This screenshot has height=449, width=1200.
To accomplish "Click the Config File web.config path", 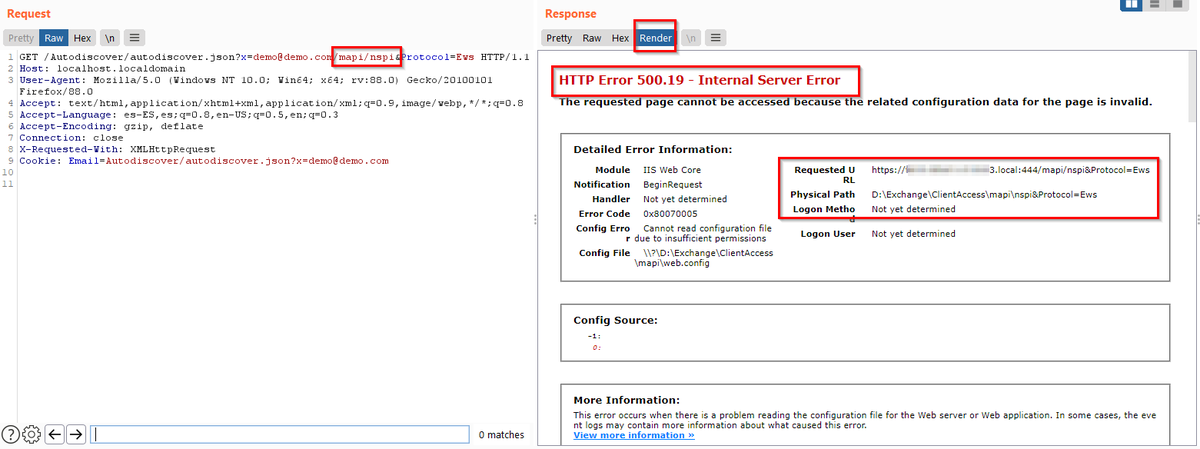I will pyautogui.click(x=704, y=258).
